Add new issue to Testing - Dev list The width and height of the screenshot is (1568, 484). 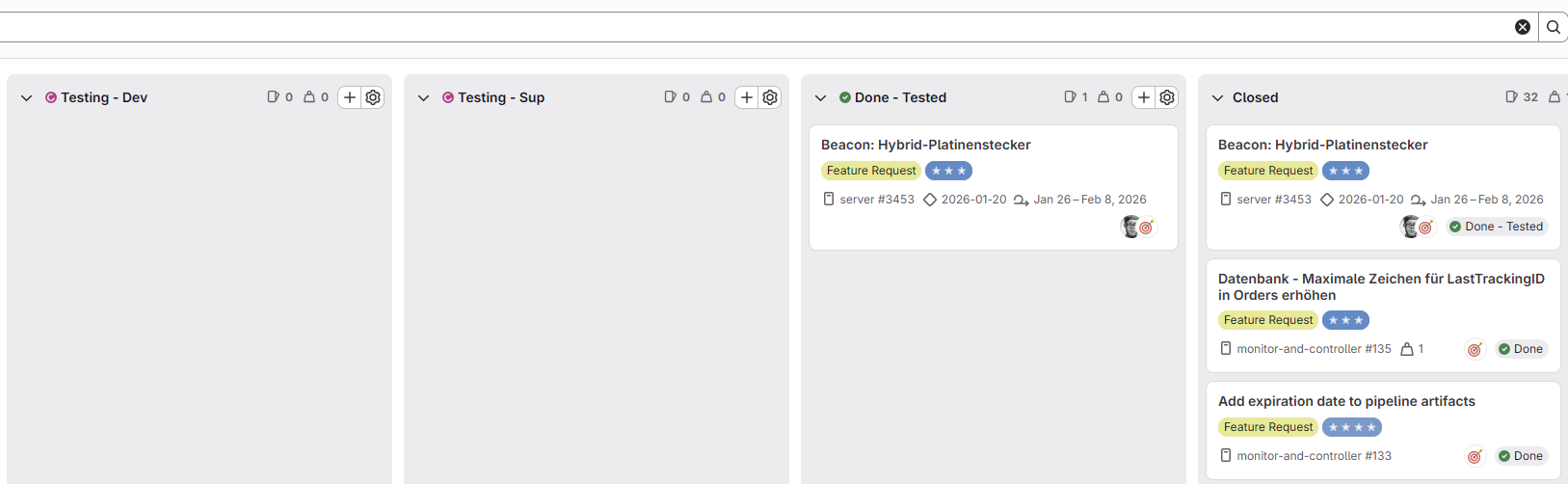coord(350,97)
